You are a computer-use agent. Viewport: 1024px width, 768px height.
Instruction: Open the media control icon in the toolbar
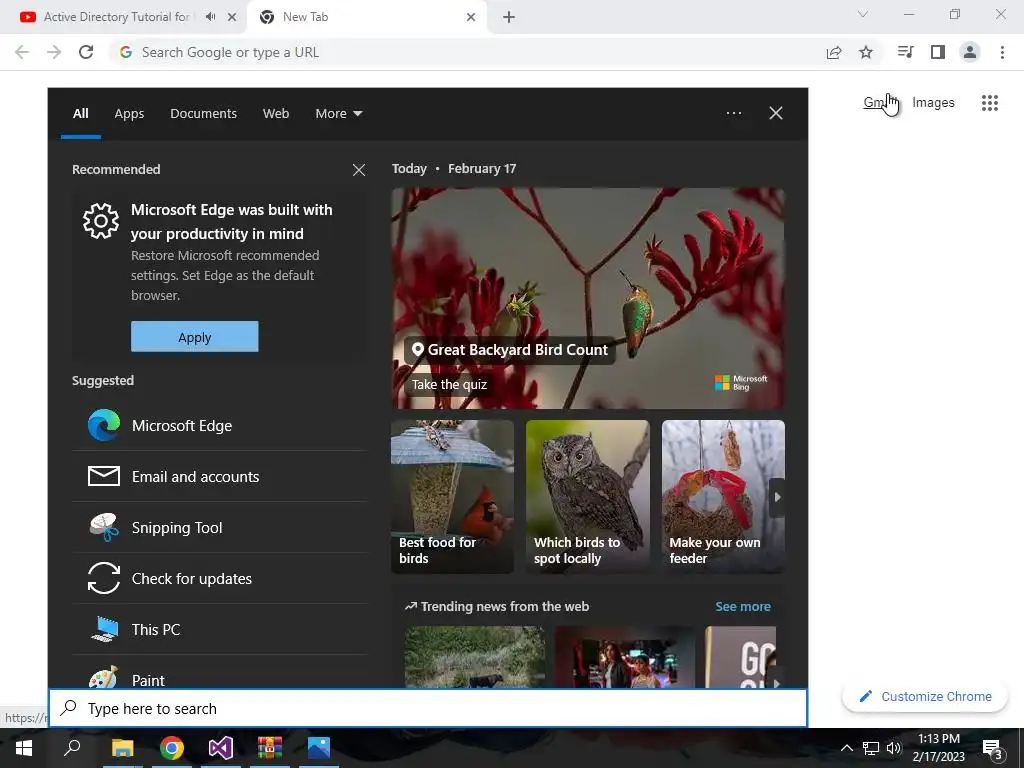(x=905, y=52)
